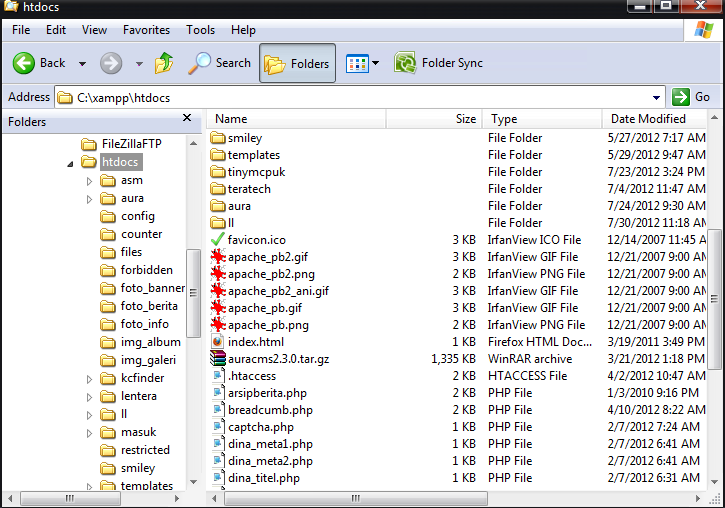Click folder tree vertical scrollbar thumb
725x508 pixels.
click(193, 293)
